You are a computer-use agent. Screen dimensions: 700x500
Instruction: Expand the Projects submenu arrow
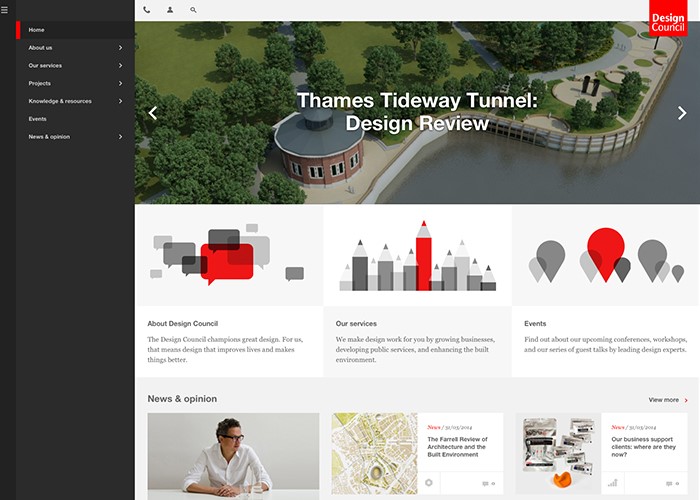pos(121,83)
